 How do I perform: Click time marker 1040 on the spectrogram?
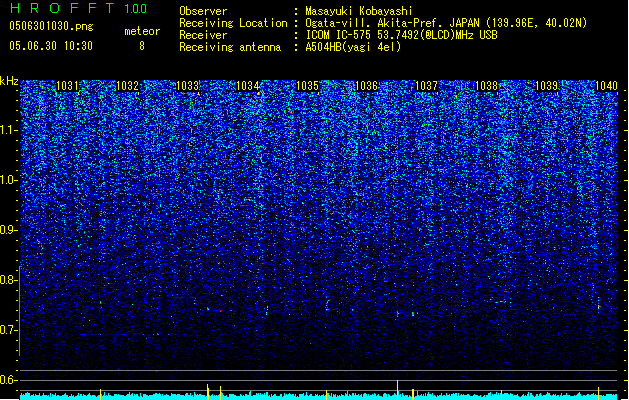[606, 86]
